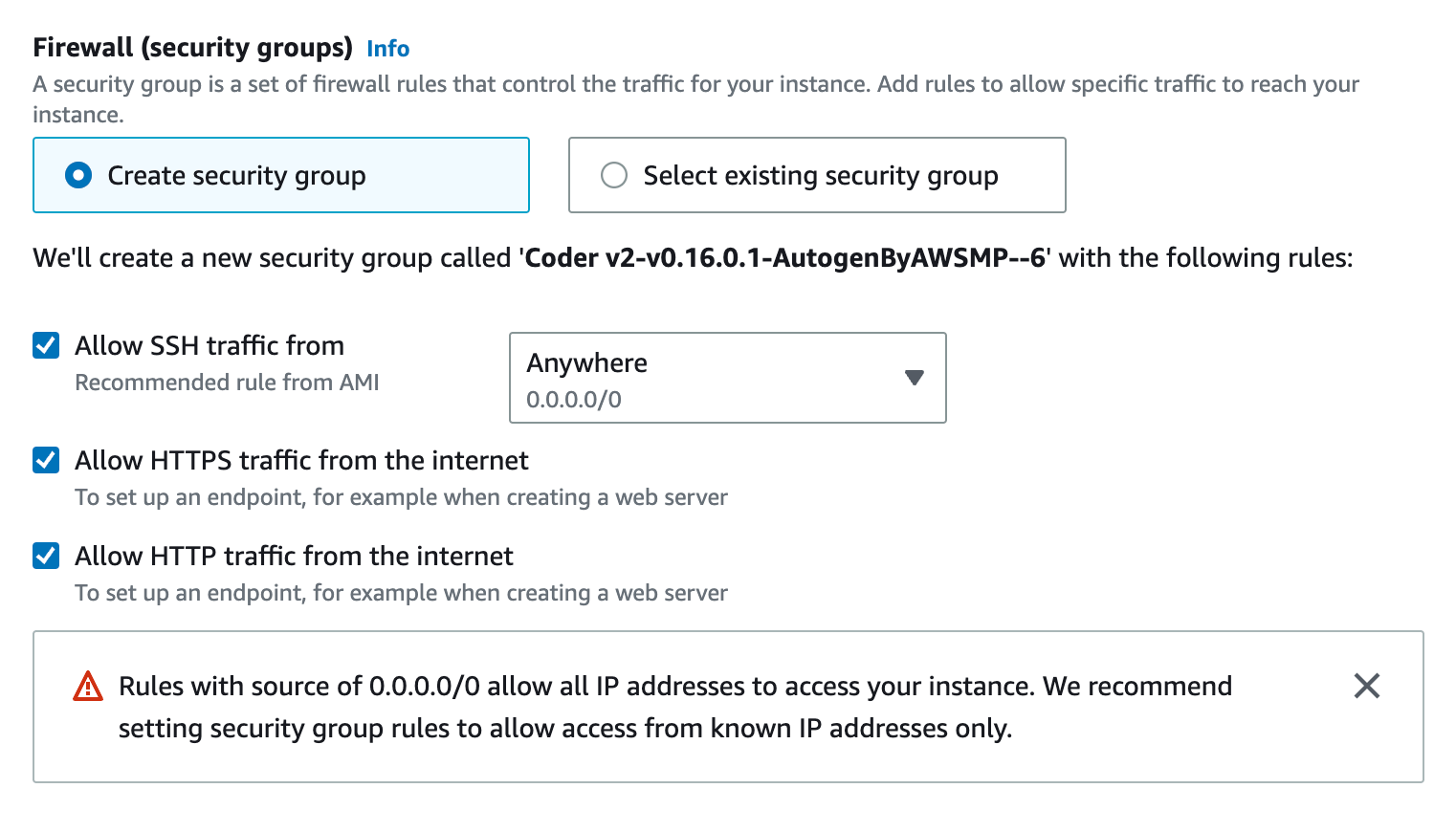Click the warning triangle icon
Screen dimensions: 1456x832
point(88,687)
